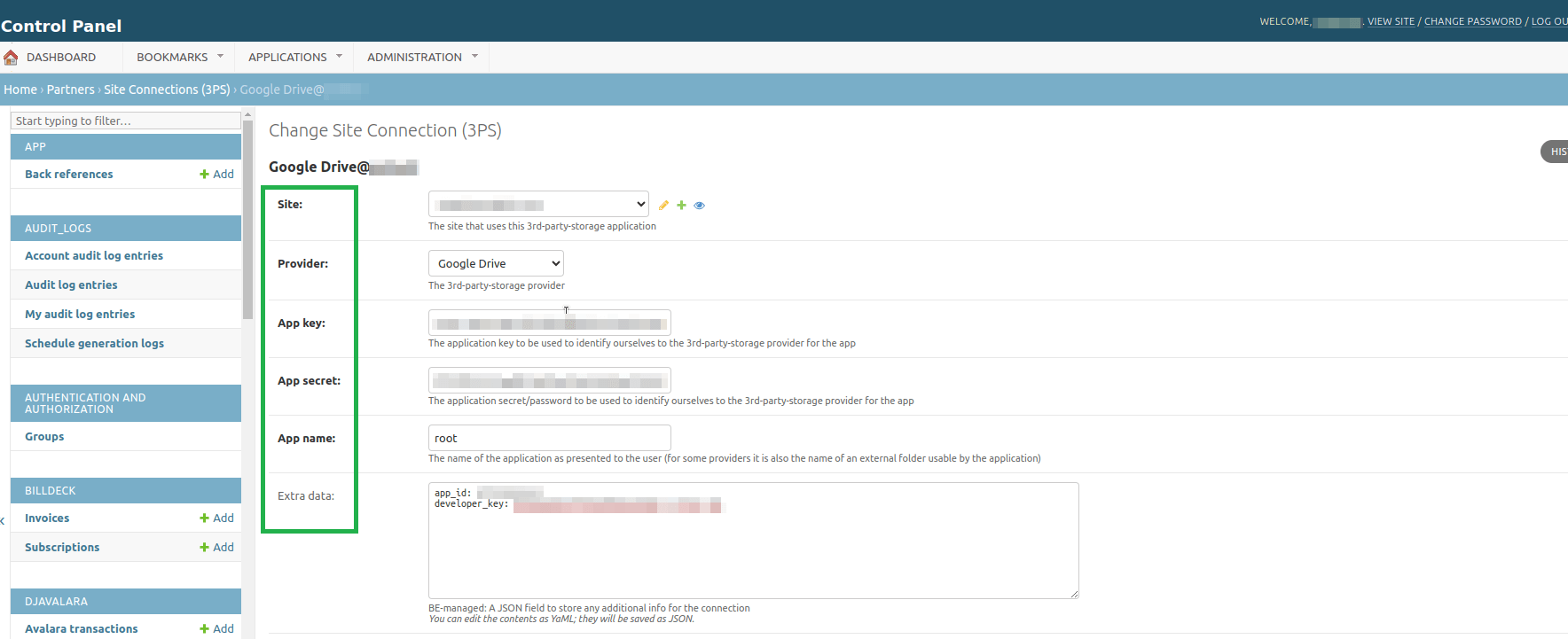The height and width of the screenshot is (639, 1568).
Task: Open Account audit log entries
Action: (x=94, y=256)
